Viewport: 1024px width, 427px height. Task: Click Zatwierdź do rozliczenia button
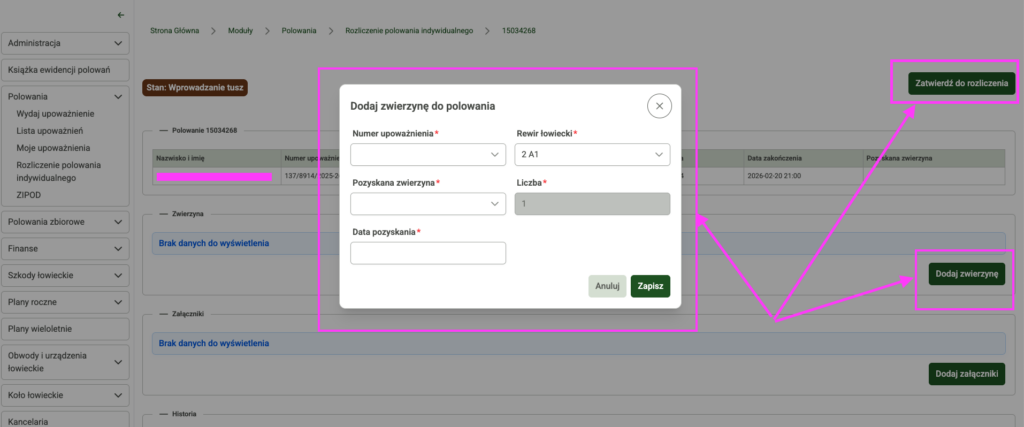[961, 83]
